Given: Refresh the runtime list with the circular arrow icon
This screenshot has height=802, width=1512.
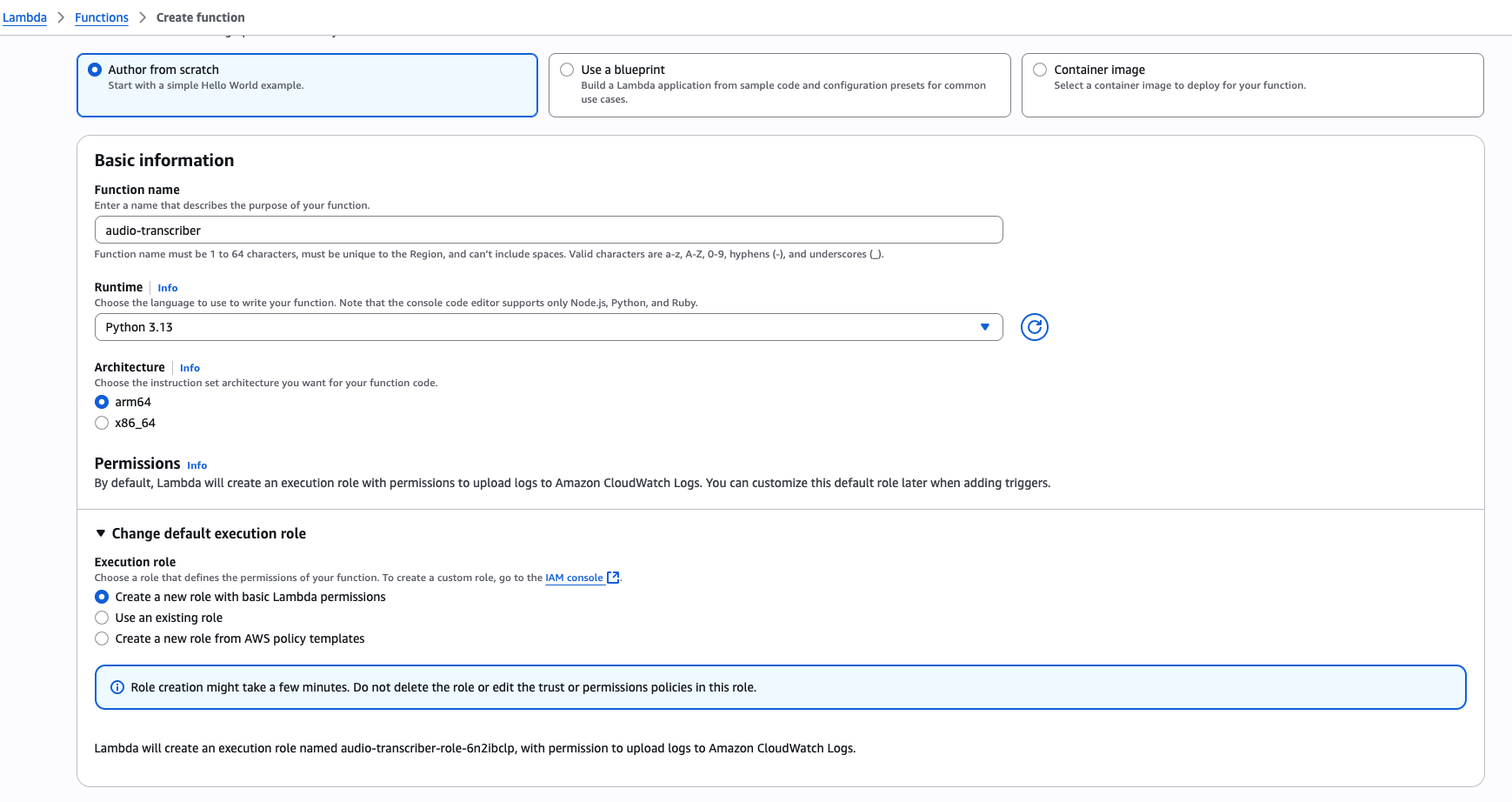Looking at the screenshot, I should coord(1034,327).
